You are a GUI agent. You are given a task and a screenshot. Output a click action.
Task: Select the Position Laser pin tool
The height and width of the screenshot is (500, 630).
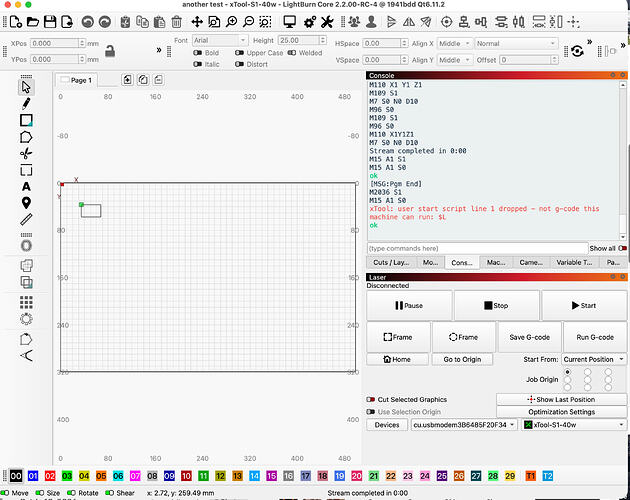tap(26, 203)
